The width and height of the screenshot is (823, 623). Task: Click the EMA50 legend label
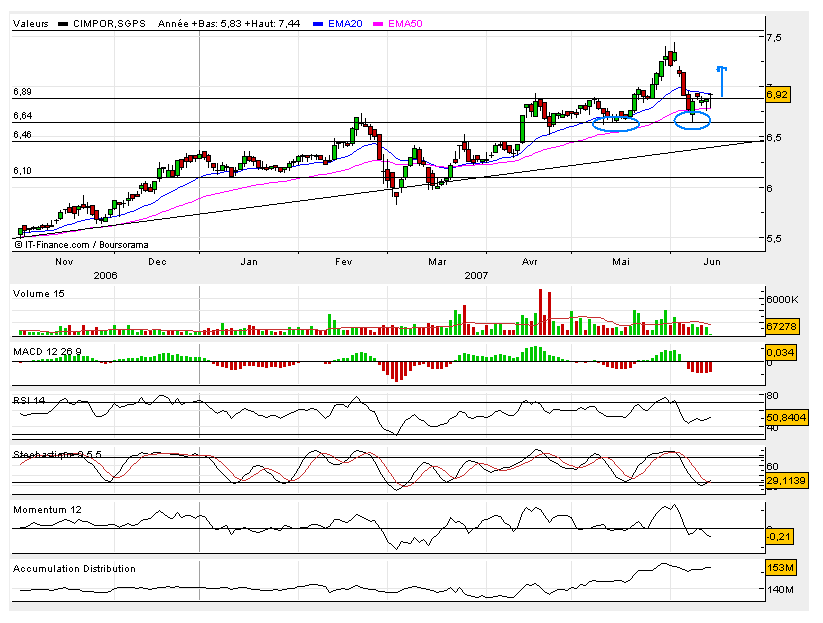coord(405,24)
